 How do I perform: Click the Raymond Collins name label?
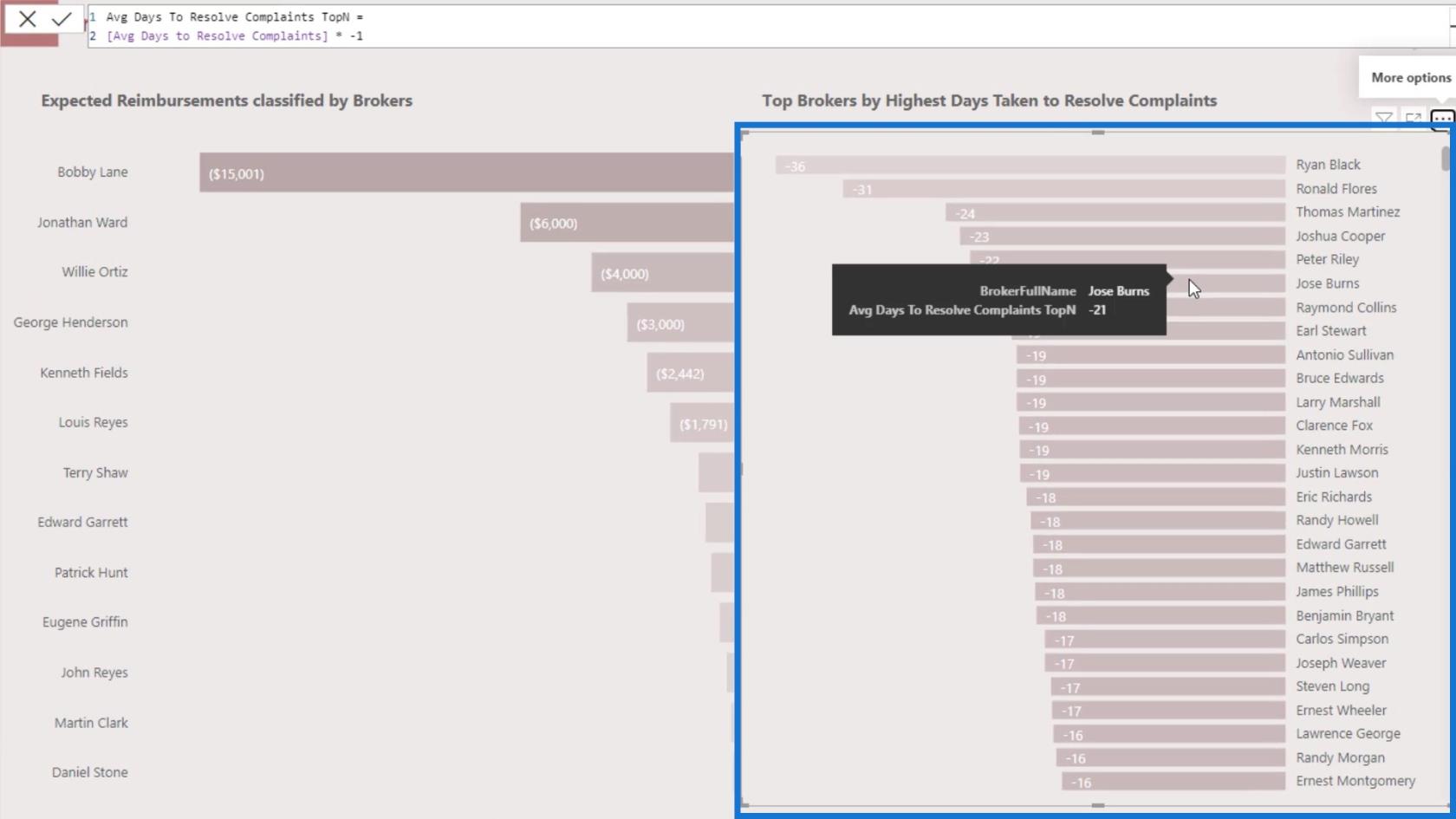pos(1346,308)
